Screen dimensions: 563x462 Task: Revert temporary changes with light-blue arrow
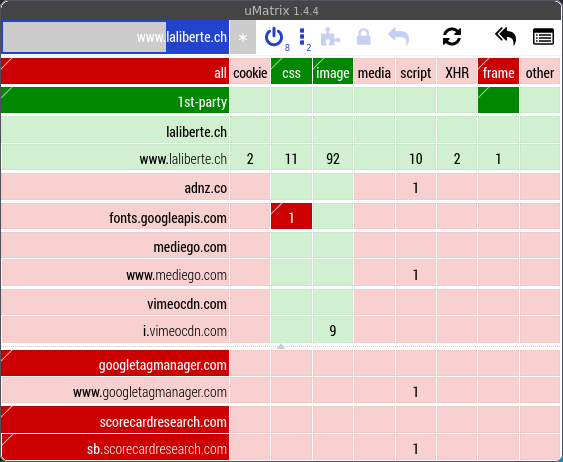pyautogui.click(x=399, y=37)
